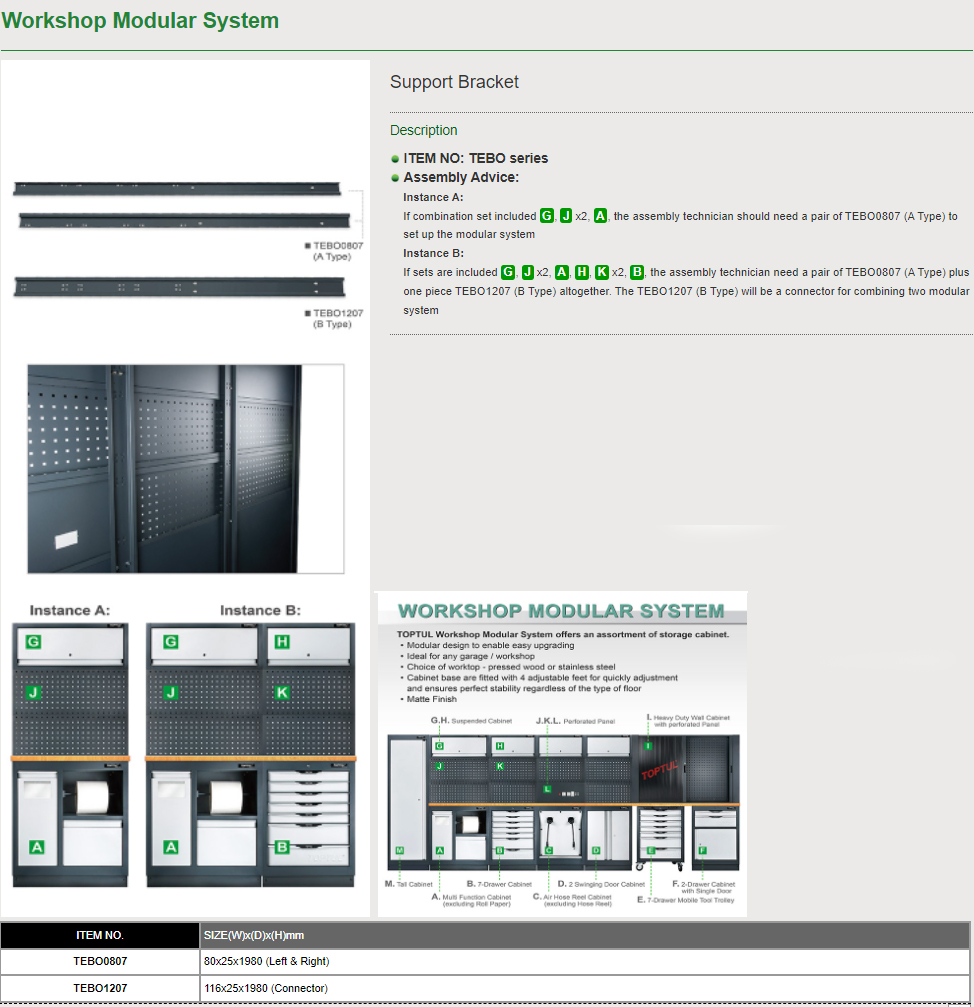
Task: Select the TEBO1207 (B Type) bracket image
Action: click(x=180, y=287)
